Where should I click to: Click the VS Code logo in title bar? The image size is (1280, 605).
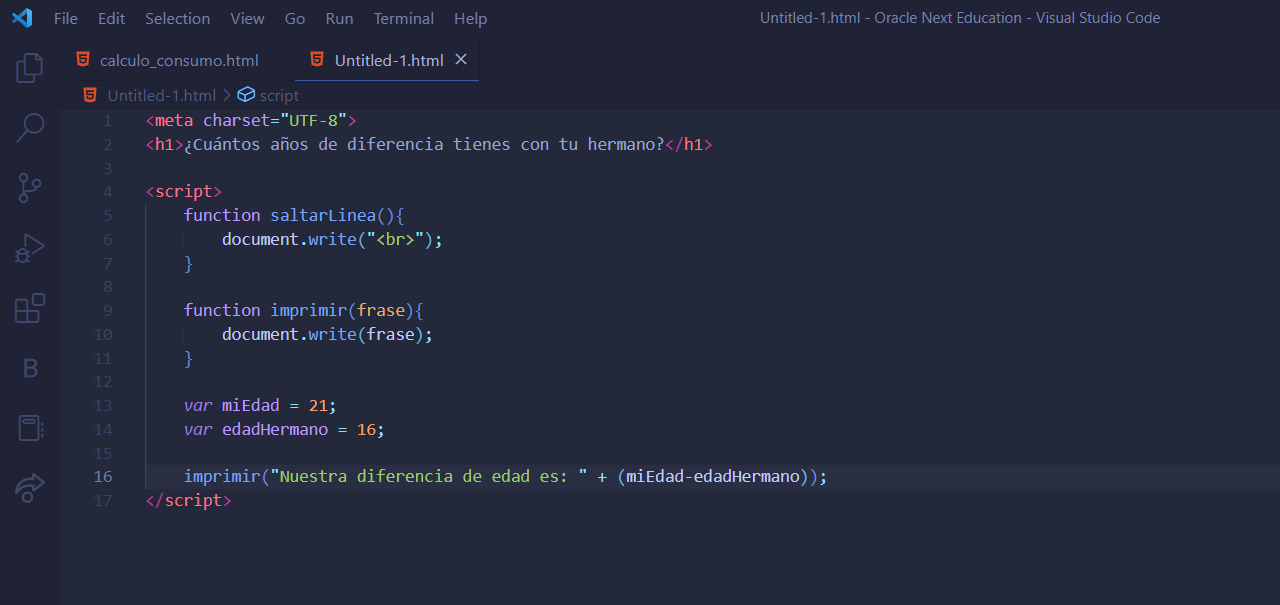click(22, 18)
